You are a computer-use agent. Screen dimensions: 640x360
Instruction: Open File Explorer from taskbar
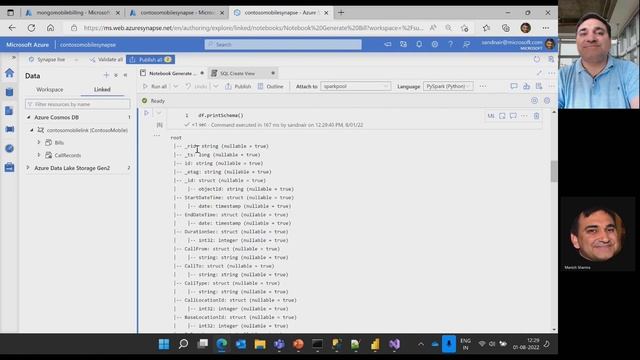[260, 344]
